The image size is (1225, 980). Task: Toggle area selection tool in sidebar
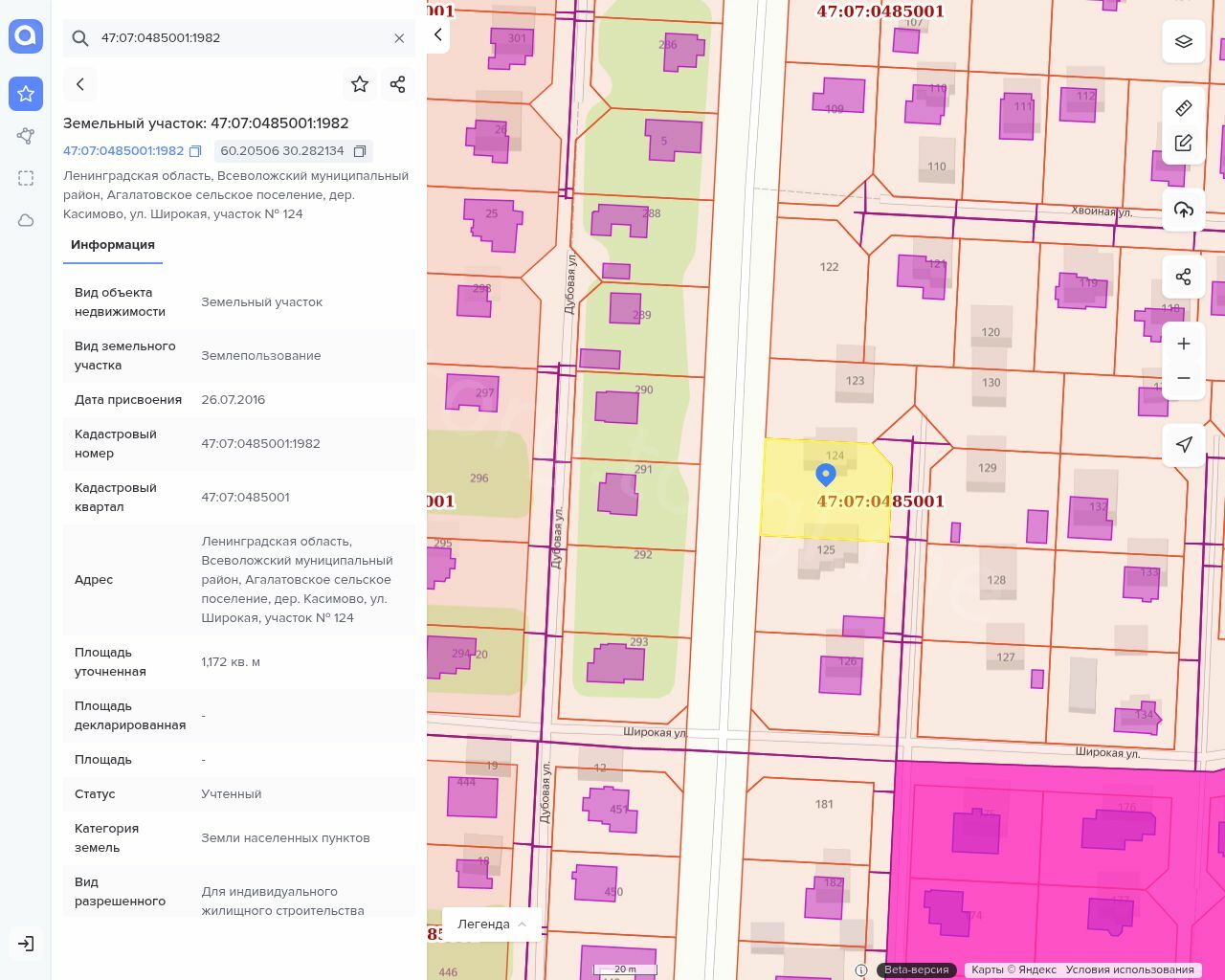point(26,178)
